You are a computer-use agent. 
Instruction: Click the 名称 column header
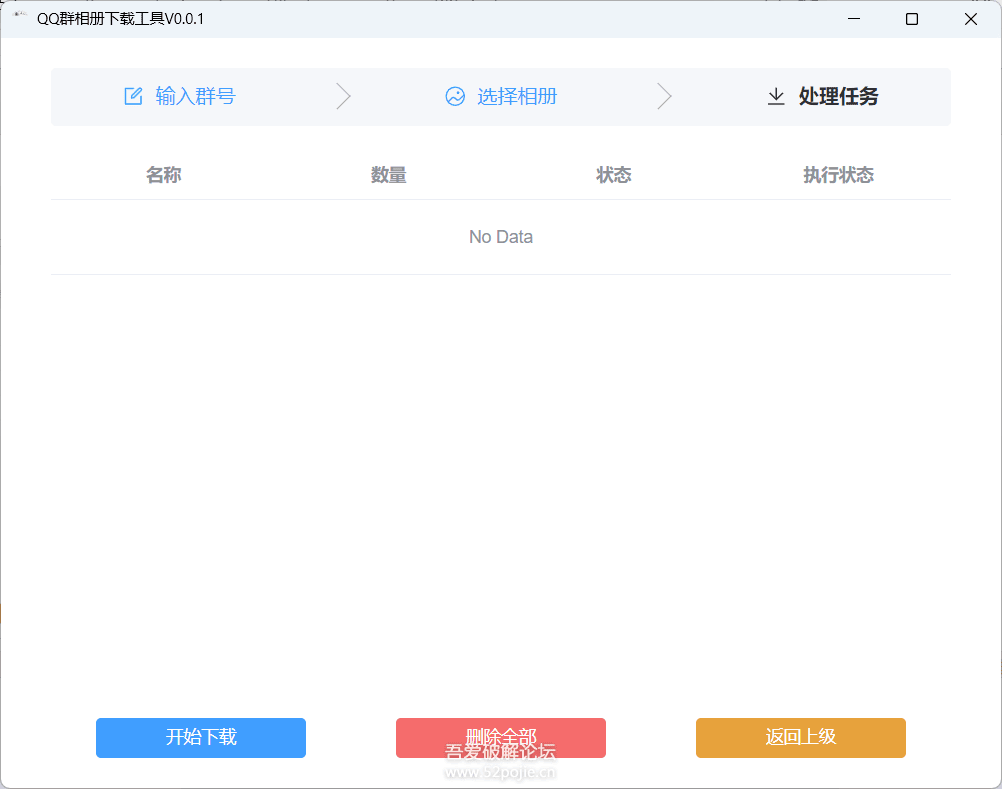pos(163,174)
